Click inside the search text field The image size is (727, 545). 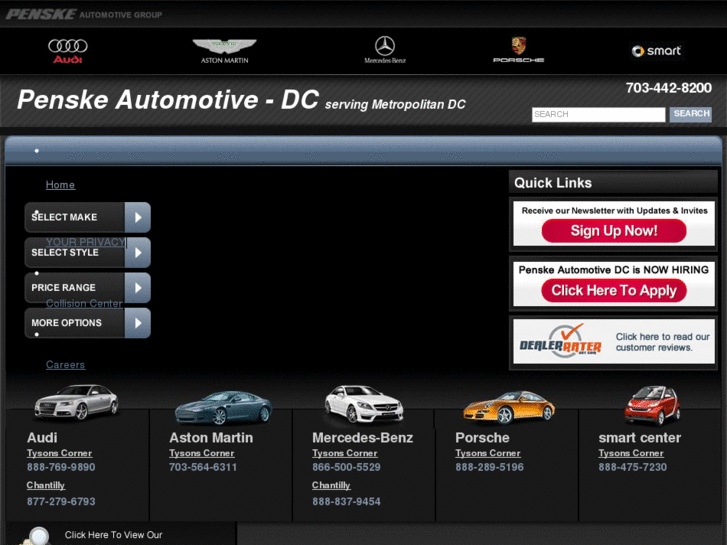[x=598, y=115]
